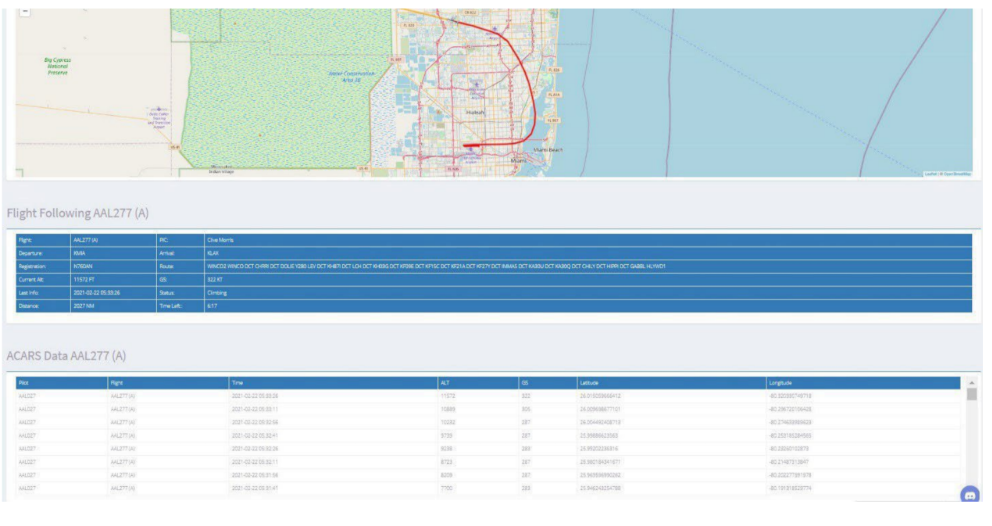Image resolution: width=992 pixels, height=526 pixels.
Task: Open the Leaflet attribution link
Action: point(930,174)
